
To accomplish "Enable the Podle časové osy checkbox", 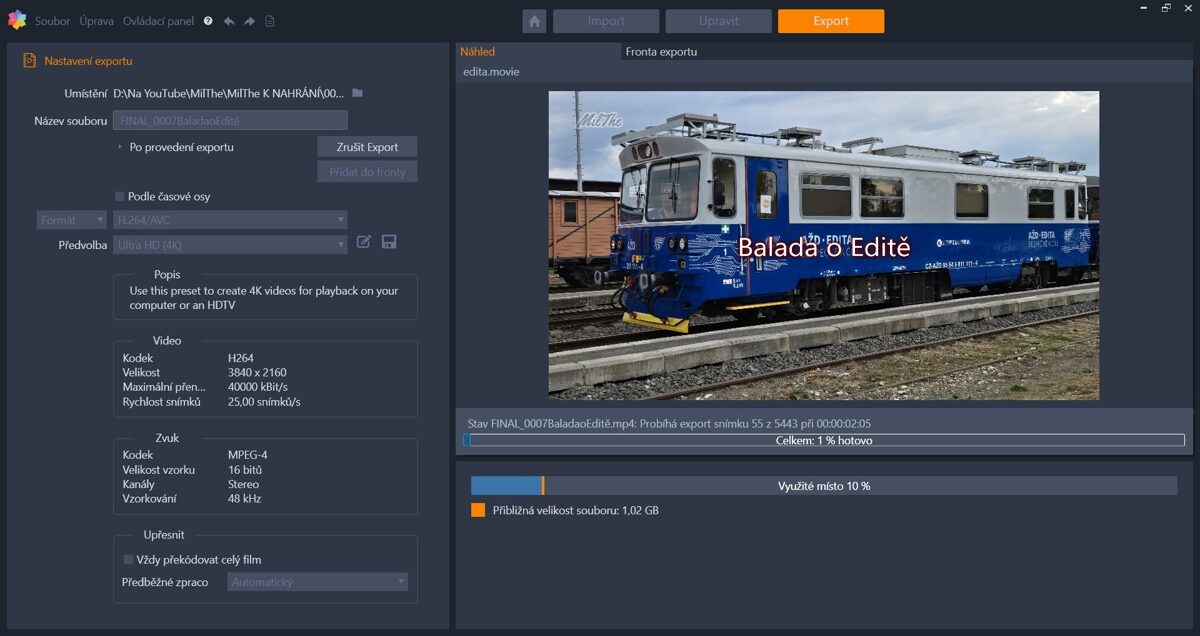I will (118, 196).
